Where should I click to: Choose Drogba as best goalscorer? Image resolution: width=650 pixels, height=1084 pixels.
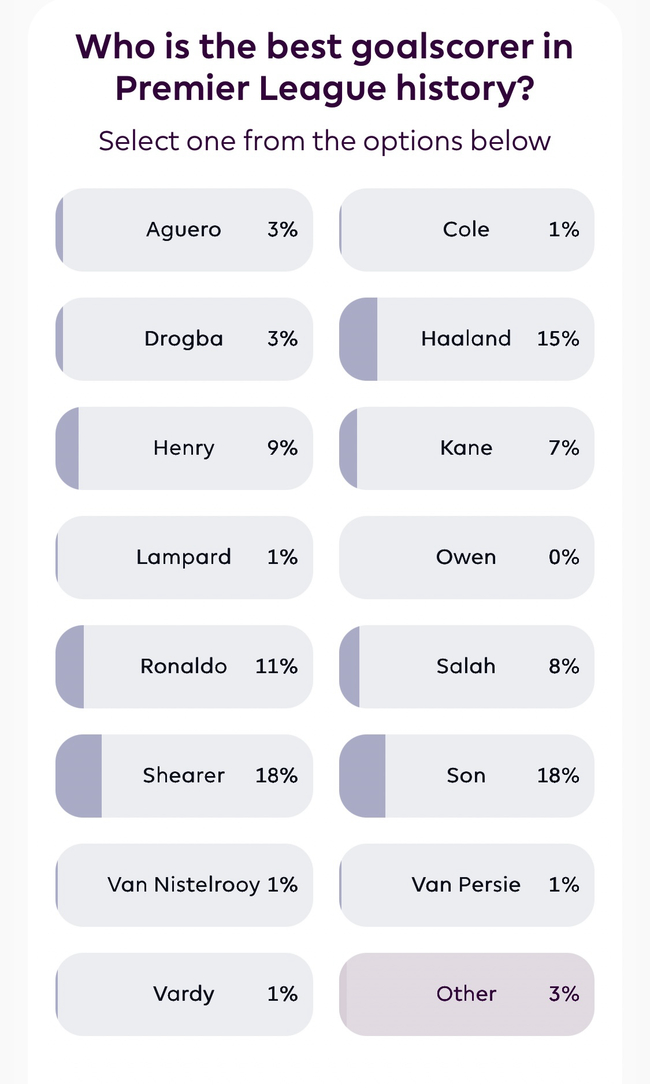click(184, 339)
